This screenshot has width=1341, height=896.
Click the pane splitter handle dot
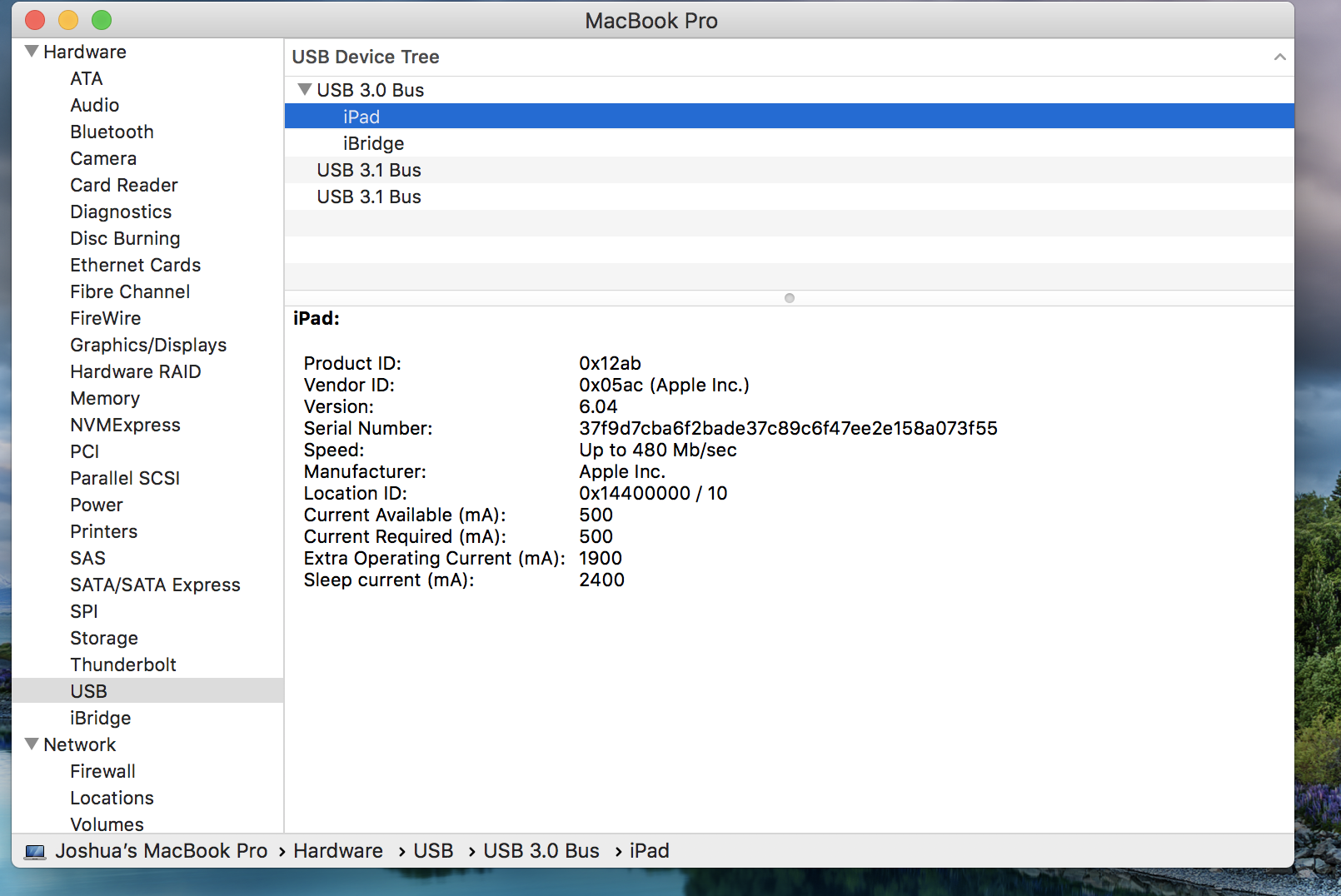pos(790,298)
